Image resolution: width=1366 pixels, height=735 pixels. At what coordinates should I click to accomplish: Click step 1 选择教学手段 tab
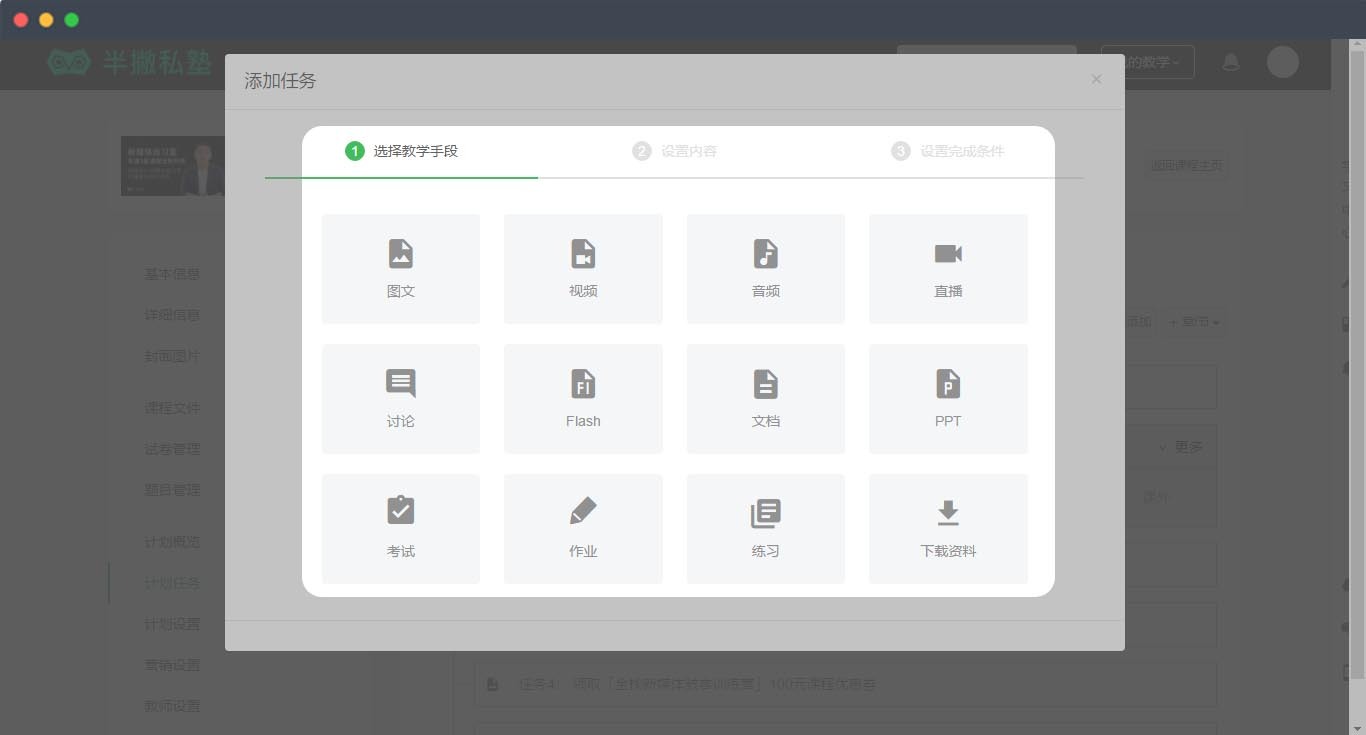point(402,152)
